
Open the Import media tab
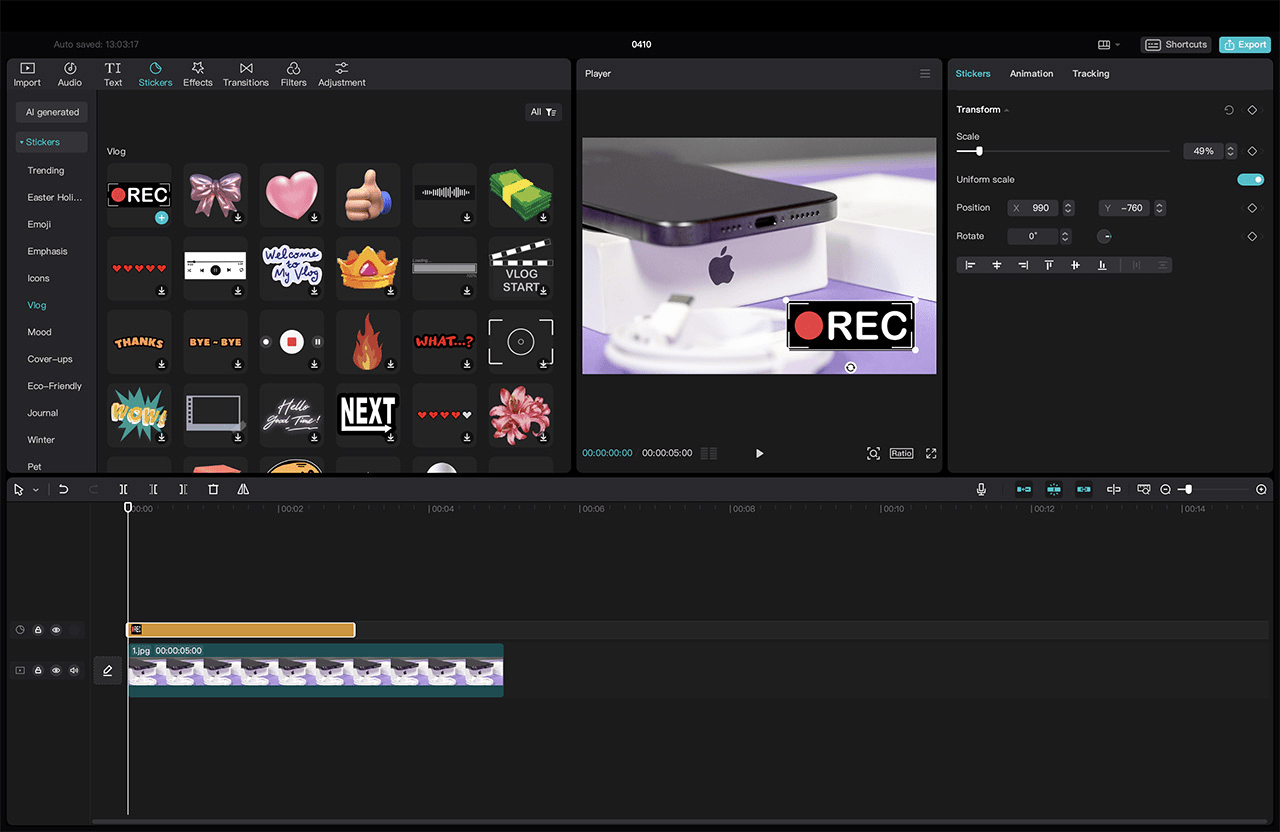(x=27, y=74)
